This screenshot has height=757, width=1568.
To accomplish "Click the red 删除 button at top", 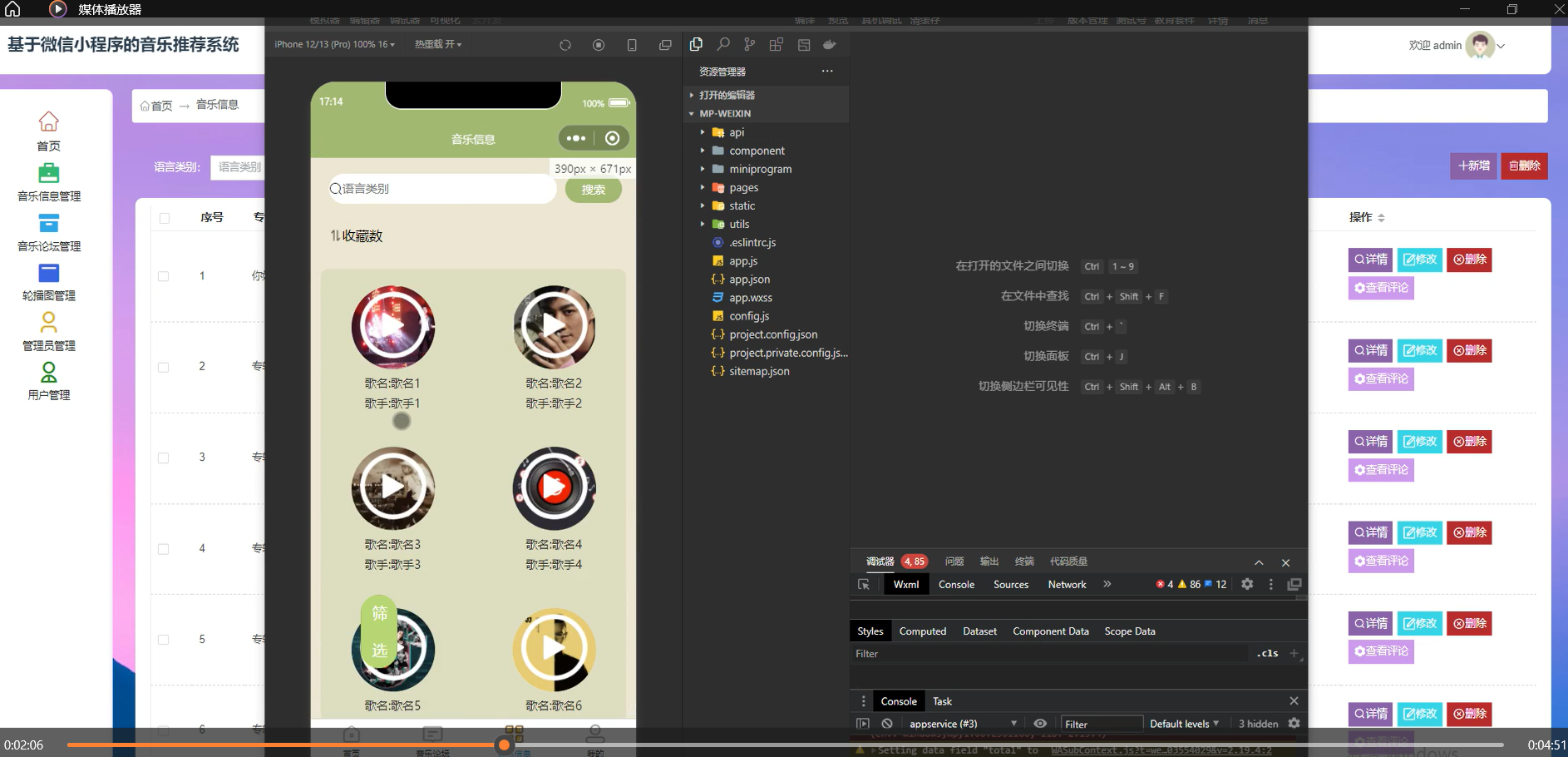I will click(1525, 166).
